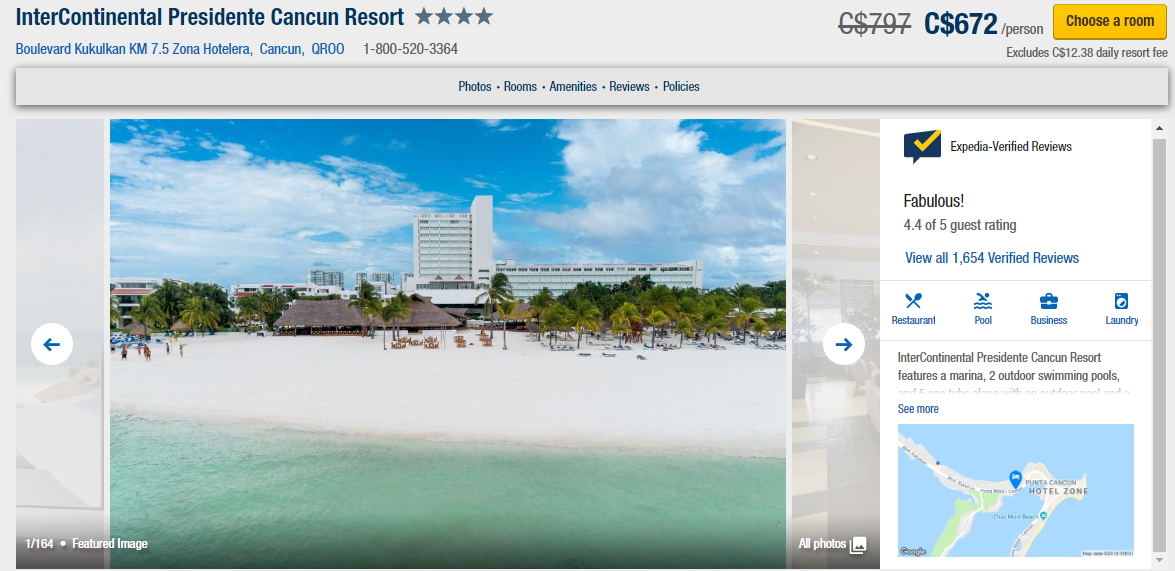Open the Boulevard Kukulkan address link
The height and width of the screenshot is (571, 1175).
(180, 49)
